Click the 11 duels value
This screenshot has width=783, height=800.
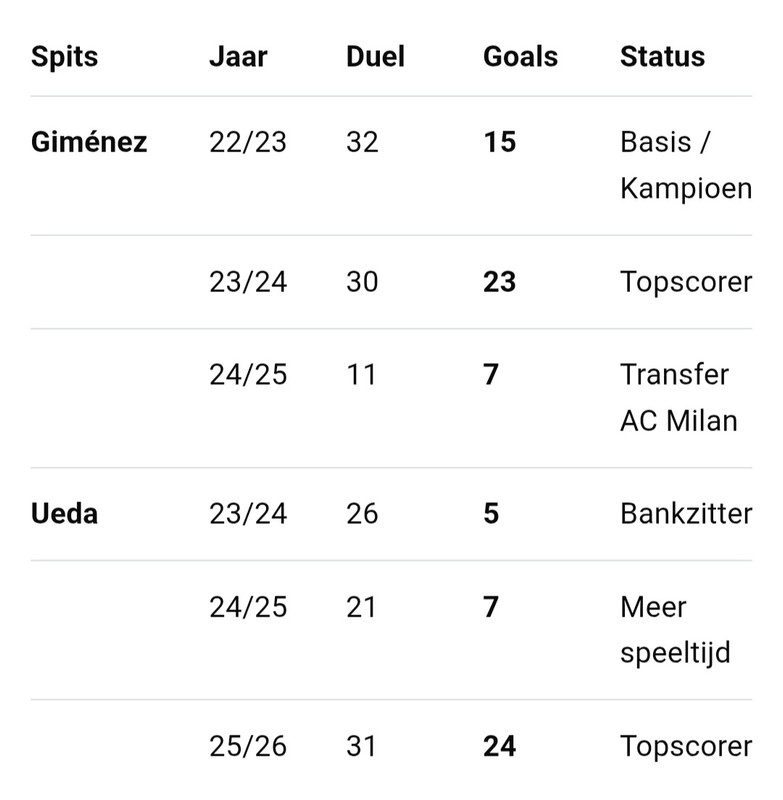pos(361,374)
